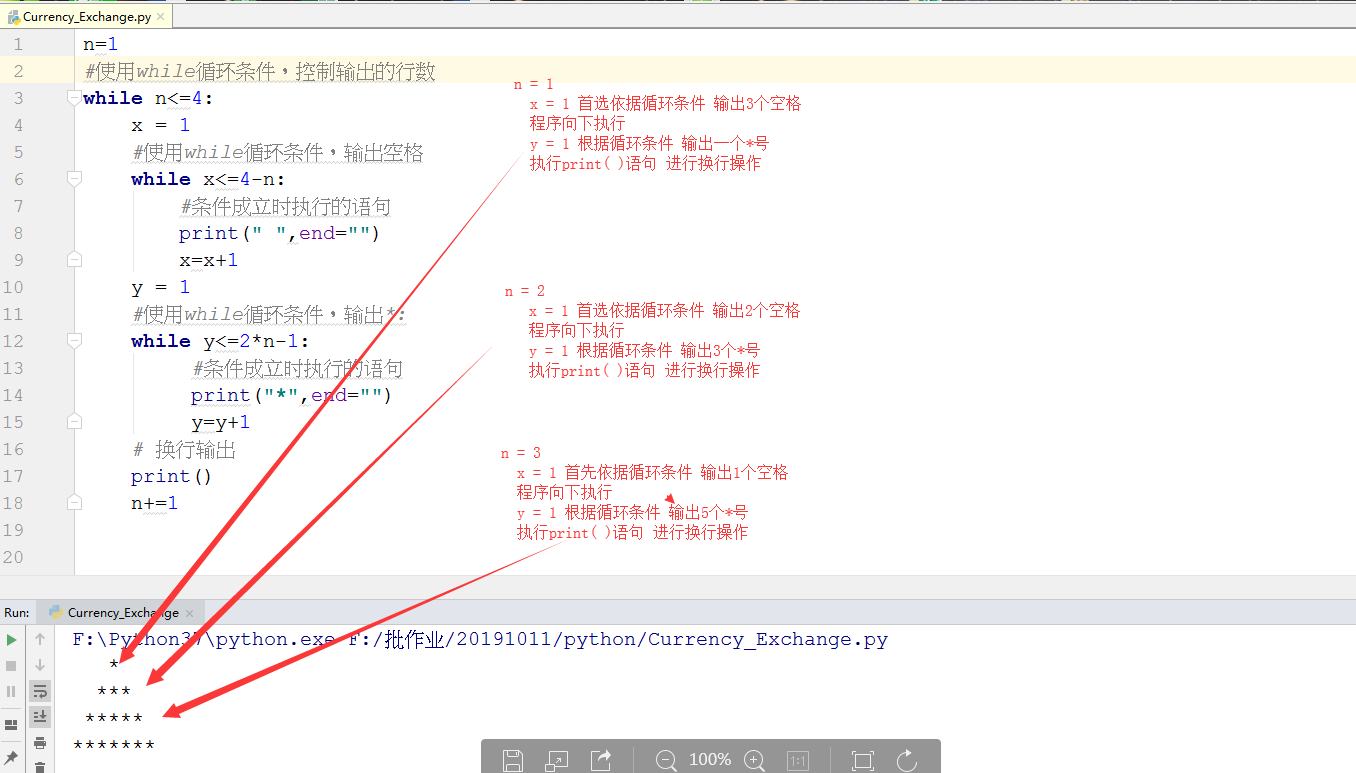
Task: Zoom out with the minus magnifier
Action: click(666, 760)
